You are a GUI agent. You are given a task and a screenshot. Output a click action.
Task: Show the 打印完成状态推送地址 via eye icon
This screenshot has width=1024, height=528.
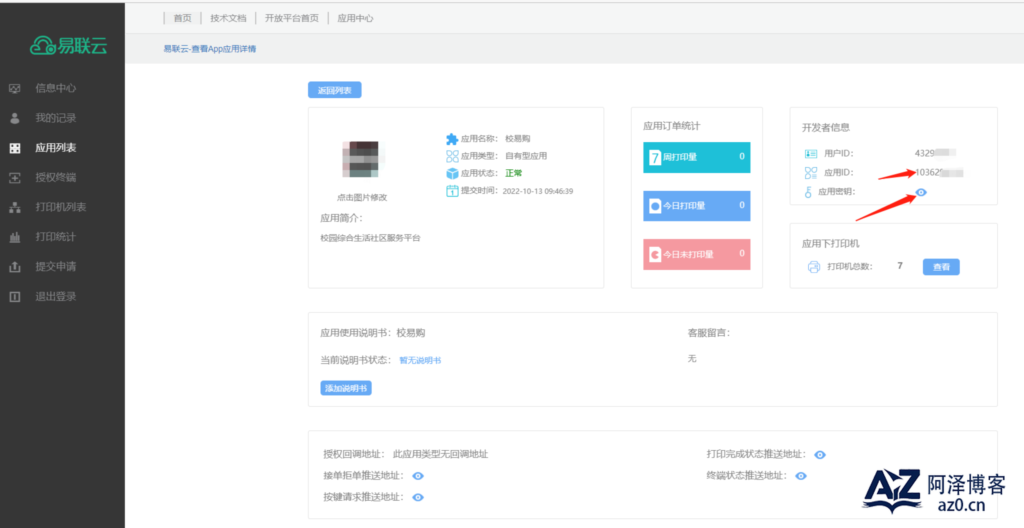coord(820,455)
